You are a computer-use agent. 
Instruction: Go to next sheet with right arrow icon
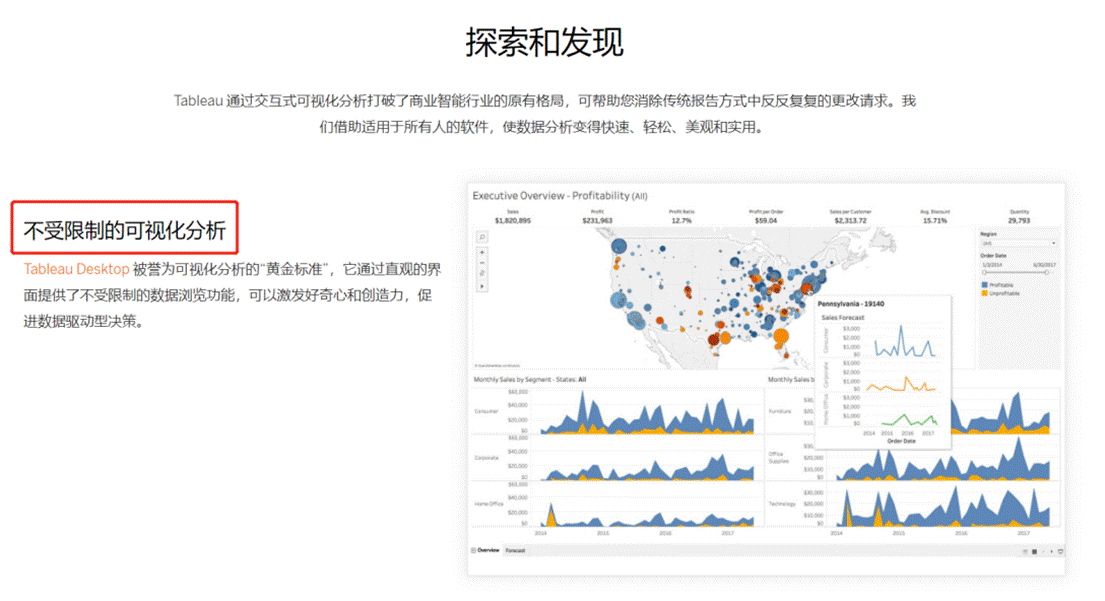1051,552
